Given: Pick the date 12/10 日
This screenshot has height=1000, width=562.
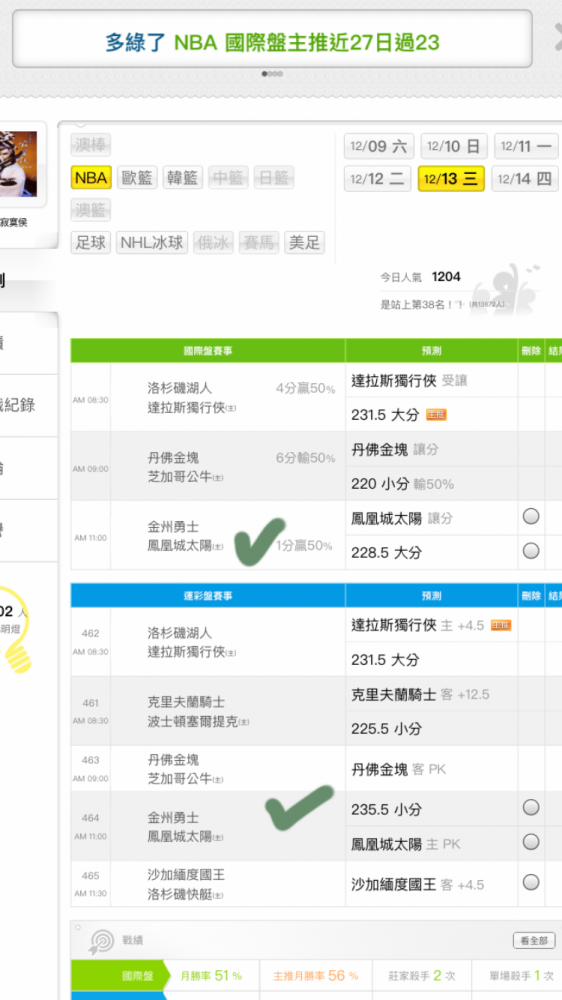Looking at the screenshot, I should [454, 146].
